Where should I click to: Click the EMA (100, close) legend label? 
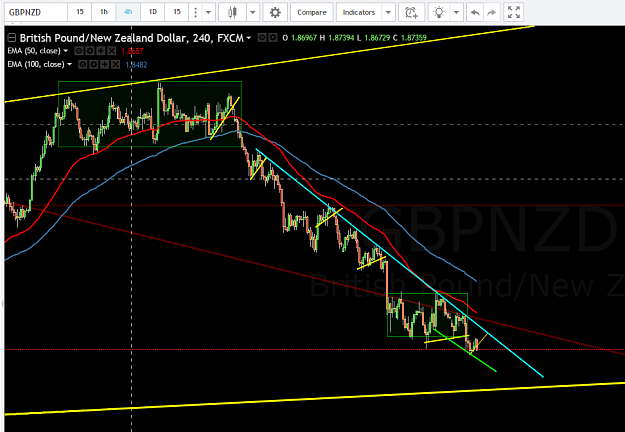point(36,65)
